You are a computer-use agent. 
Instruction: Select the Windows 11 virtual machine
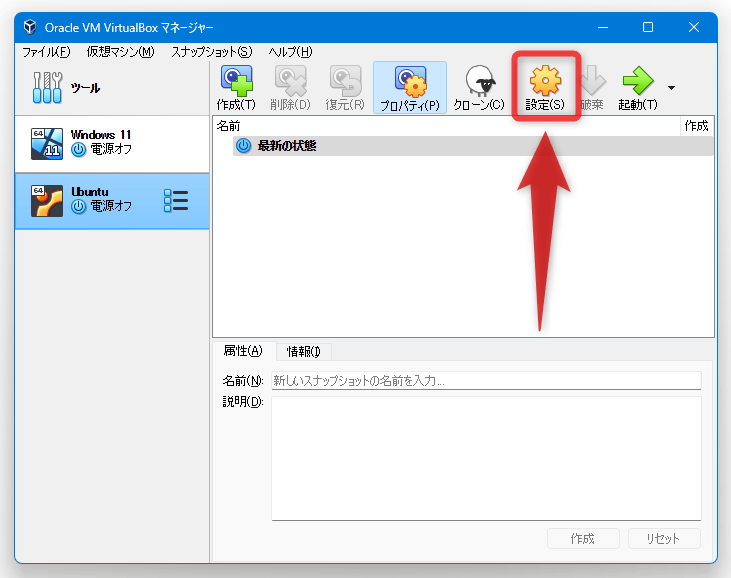(x=112, y=144)
